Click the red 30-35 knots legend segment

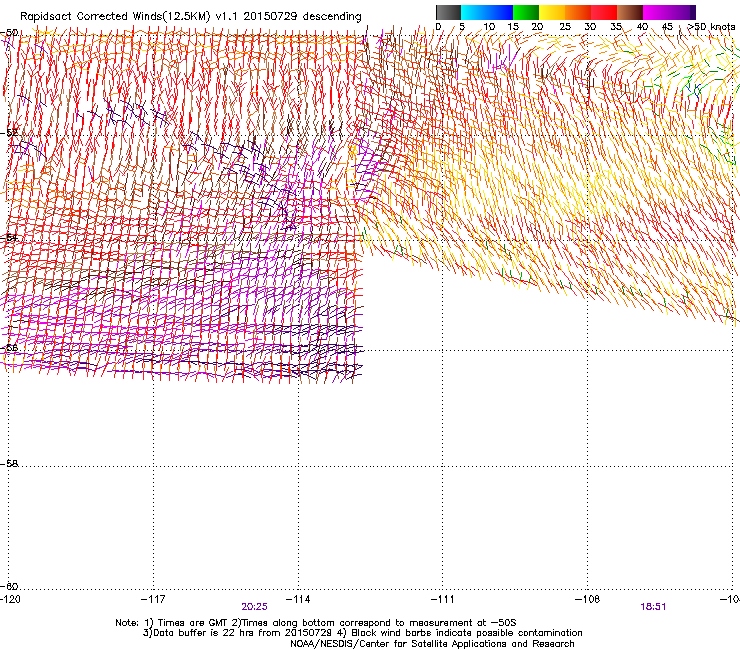[x=604, y=12]
